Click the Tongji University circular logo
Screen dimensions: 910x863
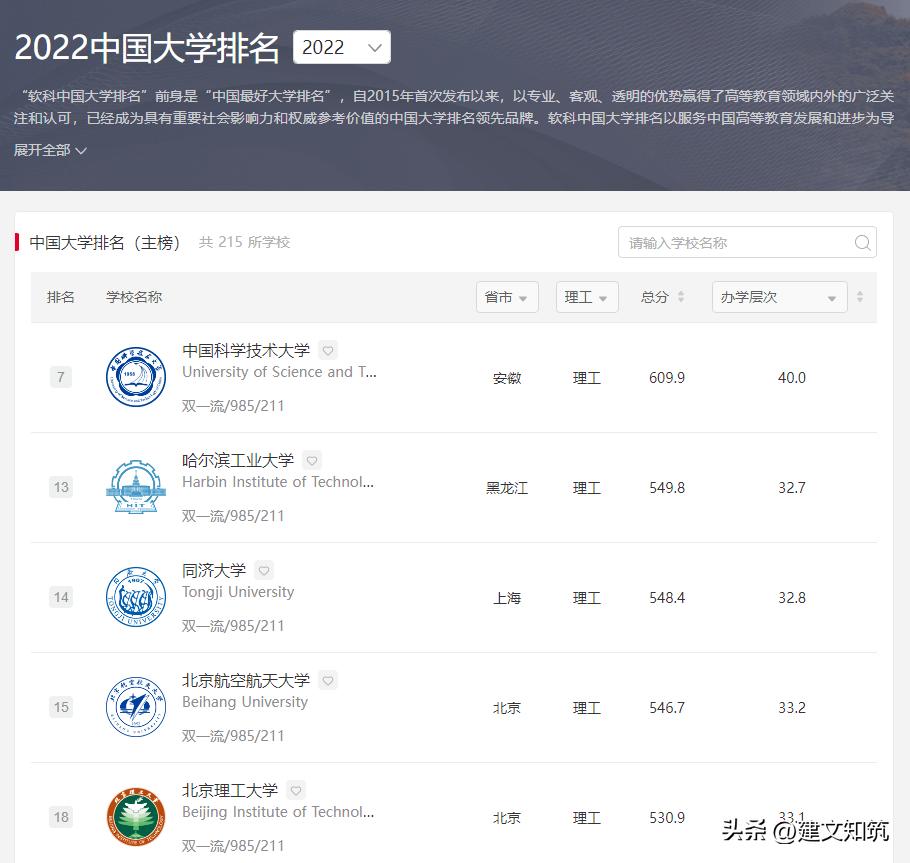(136, 597)
